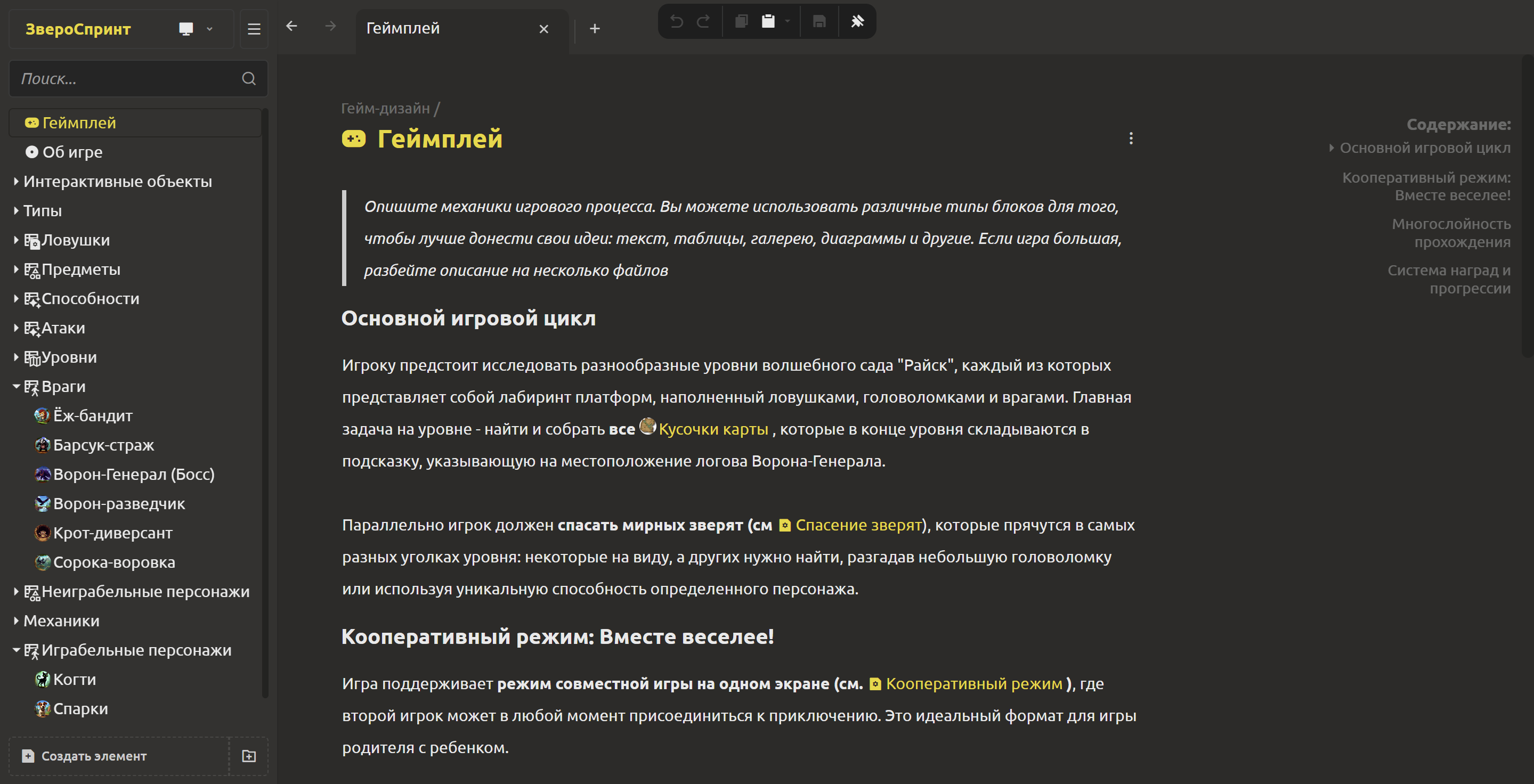Screen dimensions: 1534x784
Task: Click the Поиск search input field
Action: [128, 79]
